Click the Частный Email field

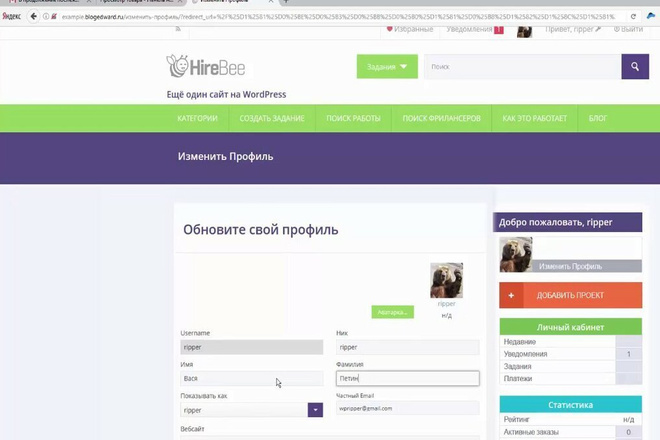tap(407, 408)
